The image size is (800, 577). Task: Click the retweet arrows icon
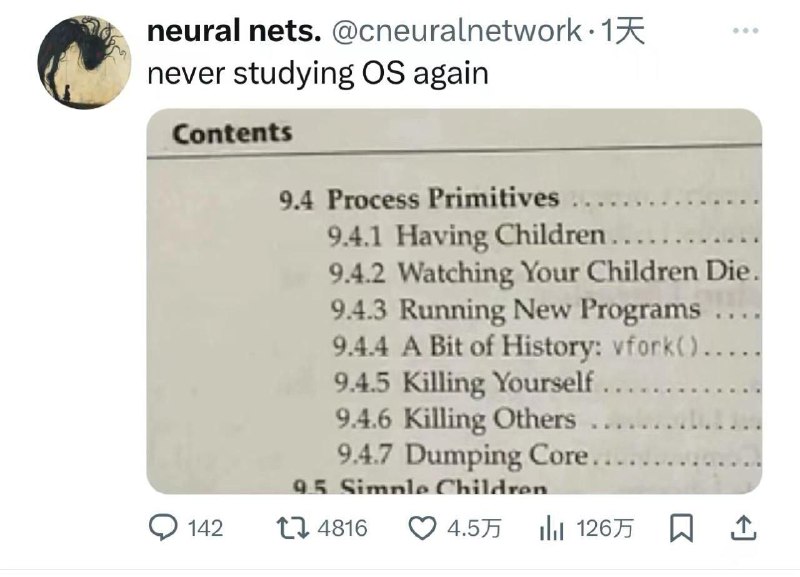[x=295, y=528]
